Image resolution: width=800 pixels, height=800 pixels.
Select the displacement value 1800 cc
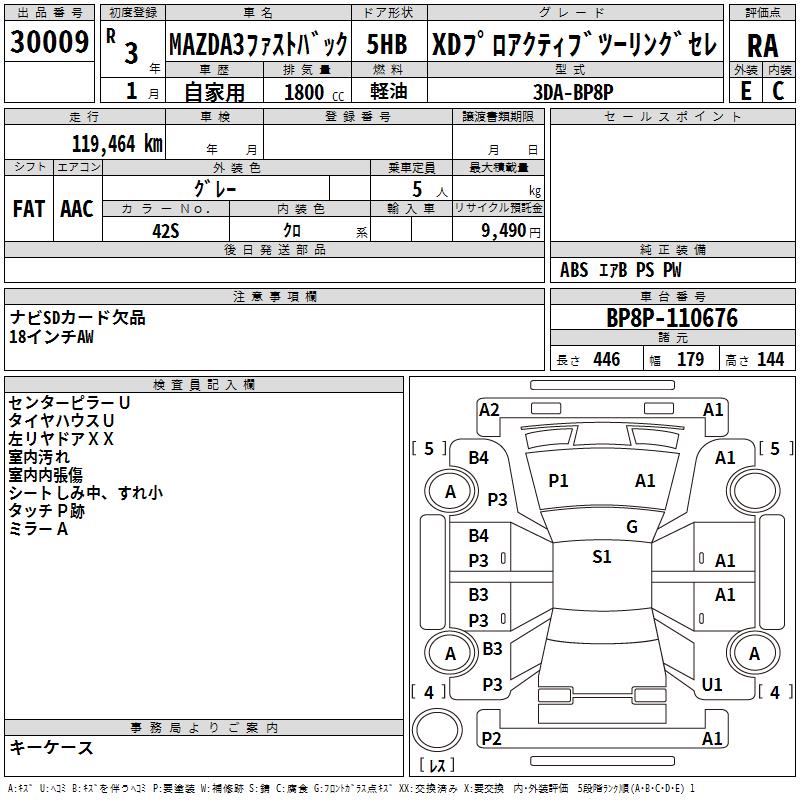(314, 92)
